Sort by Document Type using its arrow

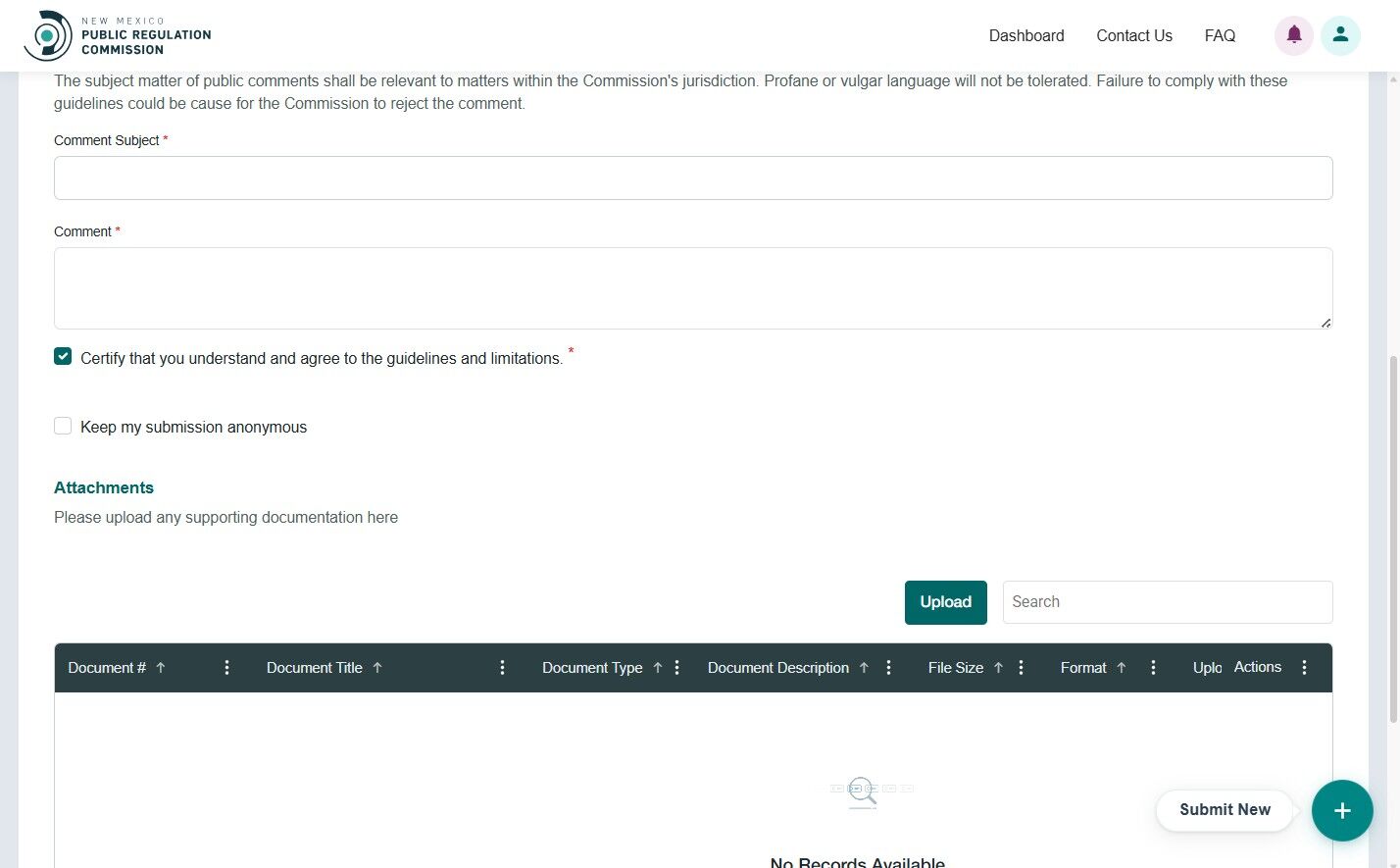click(657, 667)
